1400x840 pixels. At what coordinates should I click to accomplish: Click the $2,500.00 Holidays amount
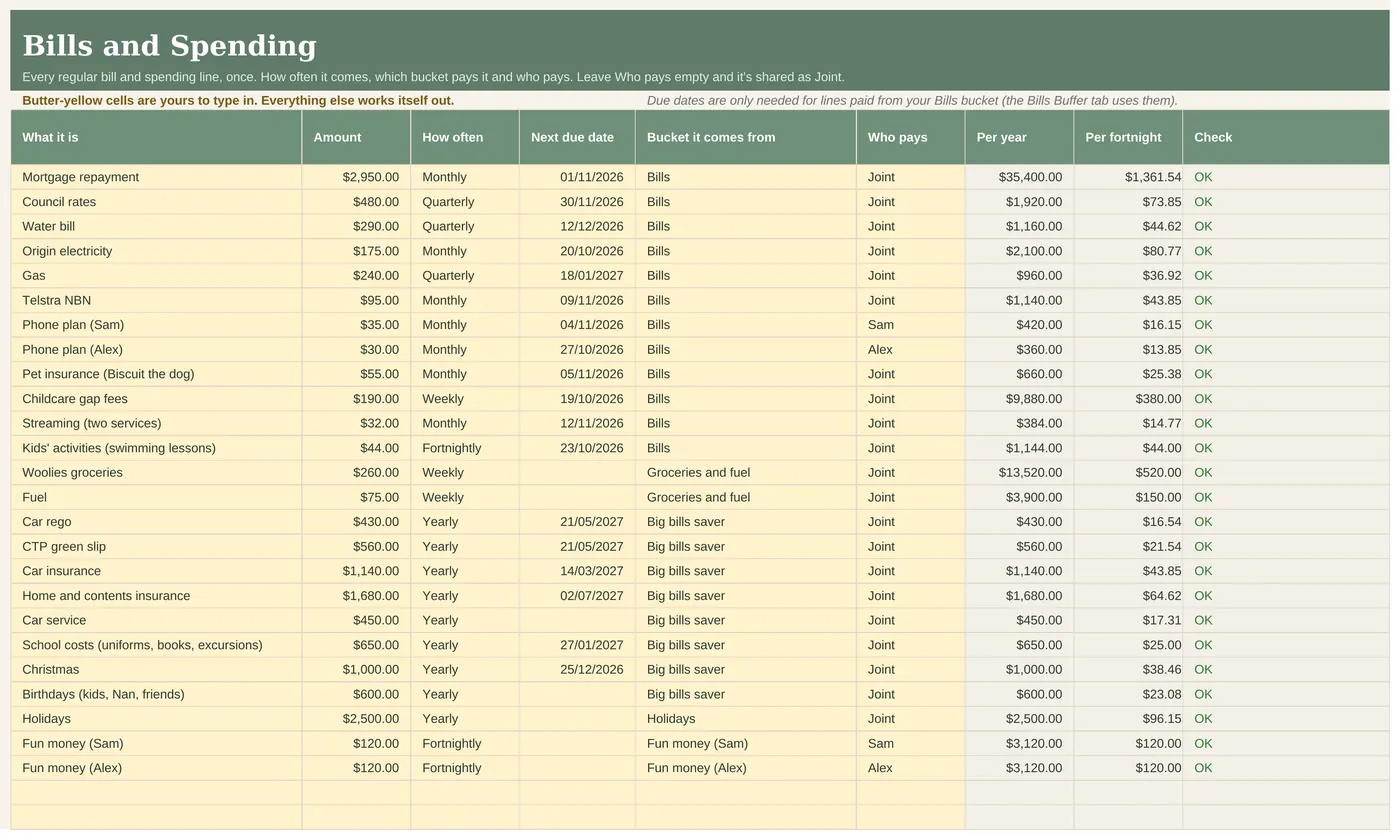click(x=356, y=719)
